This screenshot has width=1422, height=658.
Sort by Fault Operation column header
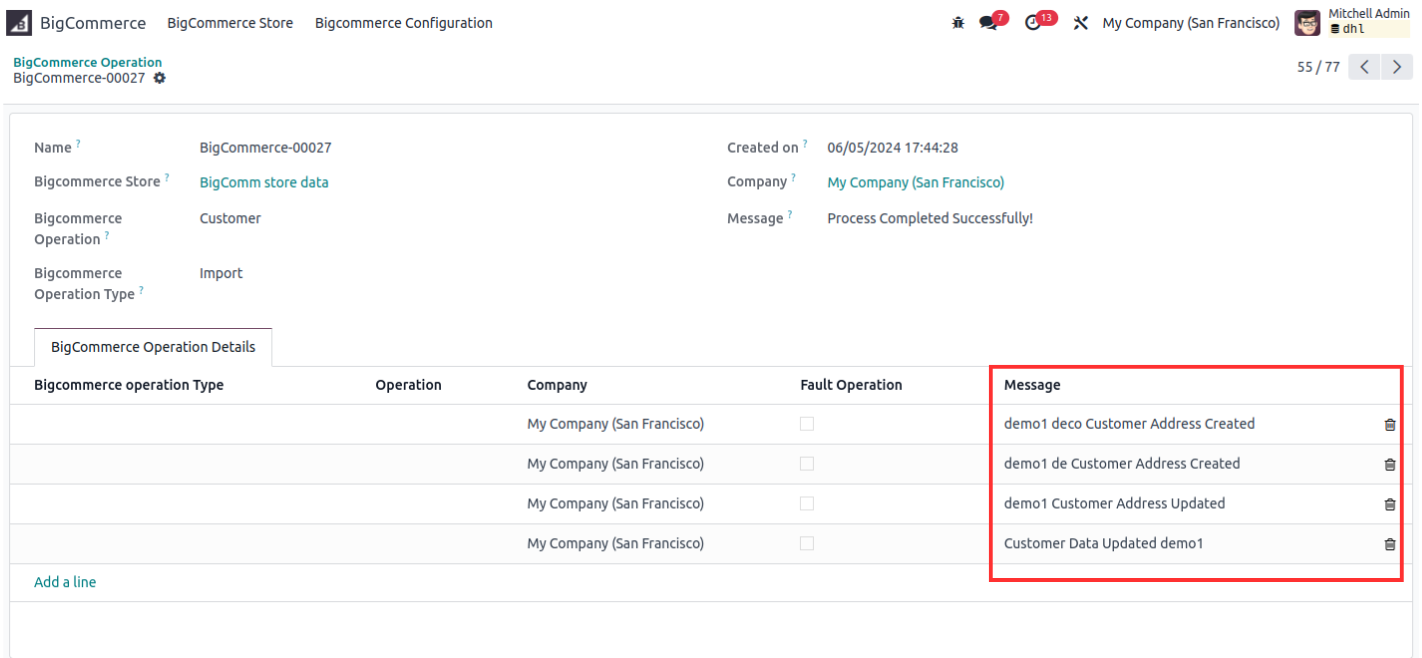point(851,385)
